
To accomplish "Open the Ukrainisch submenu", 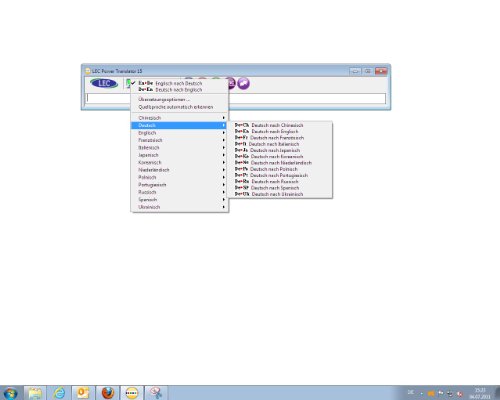I will (179, 207).
